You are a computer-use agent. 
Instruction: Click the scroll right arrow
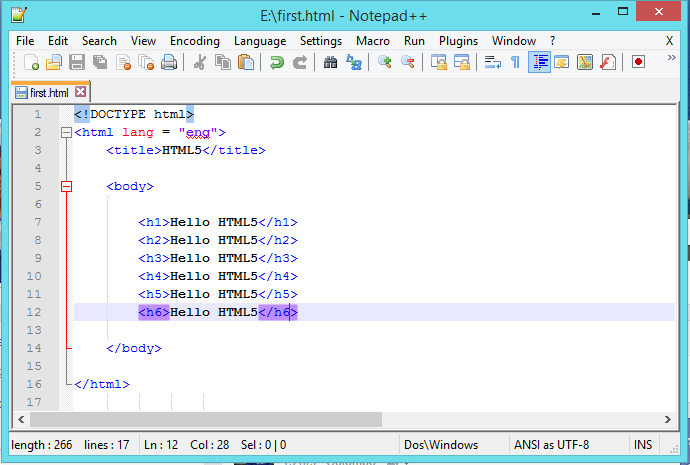(668, 420)
